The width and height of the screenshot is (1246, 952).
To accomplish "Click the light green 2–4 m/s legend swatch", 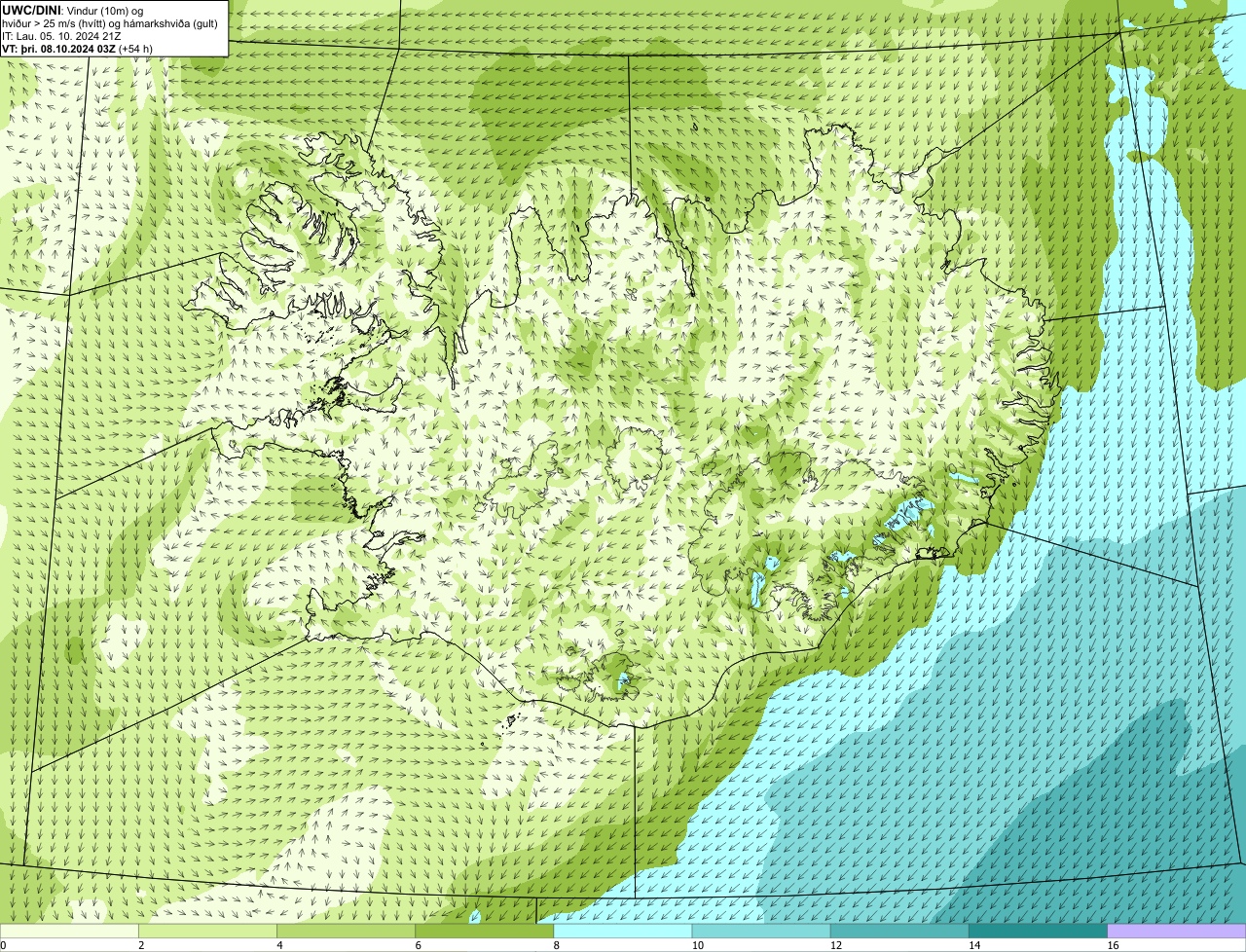I will click(x=207, y=932).
